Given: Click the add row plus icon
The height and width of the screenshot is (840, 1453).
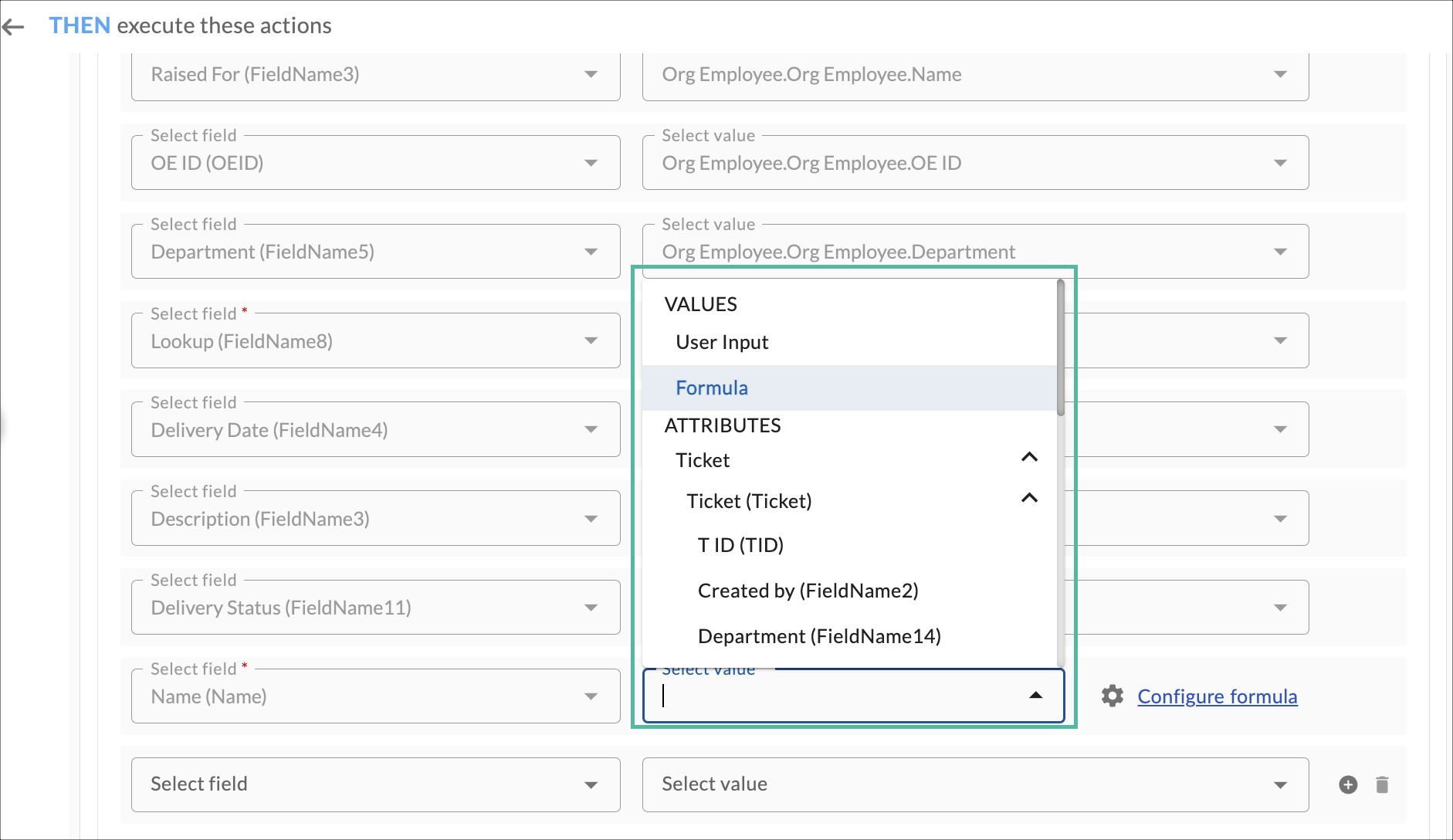Looking at the screenshot, I should [x=1348, y=784].
